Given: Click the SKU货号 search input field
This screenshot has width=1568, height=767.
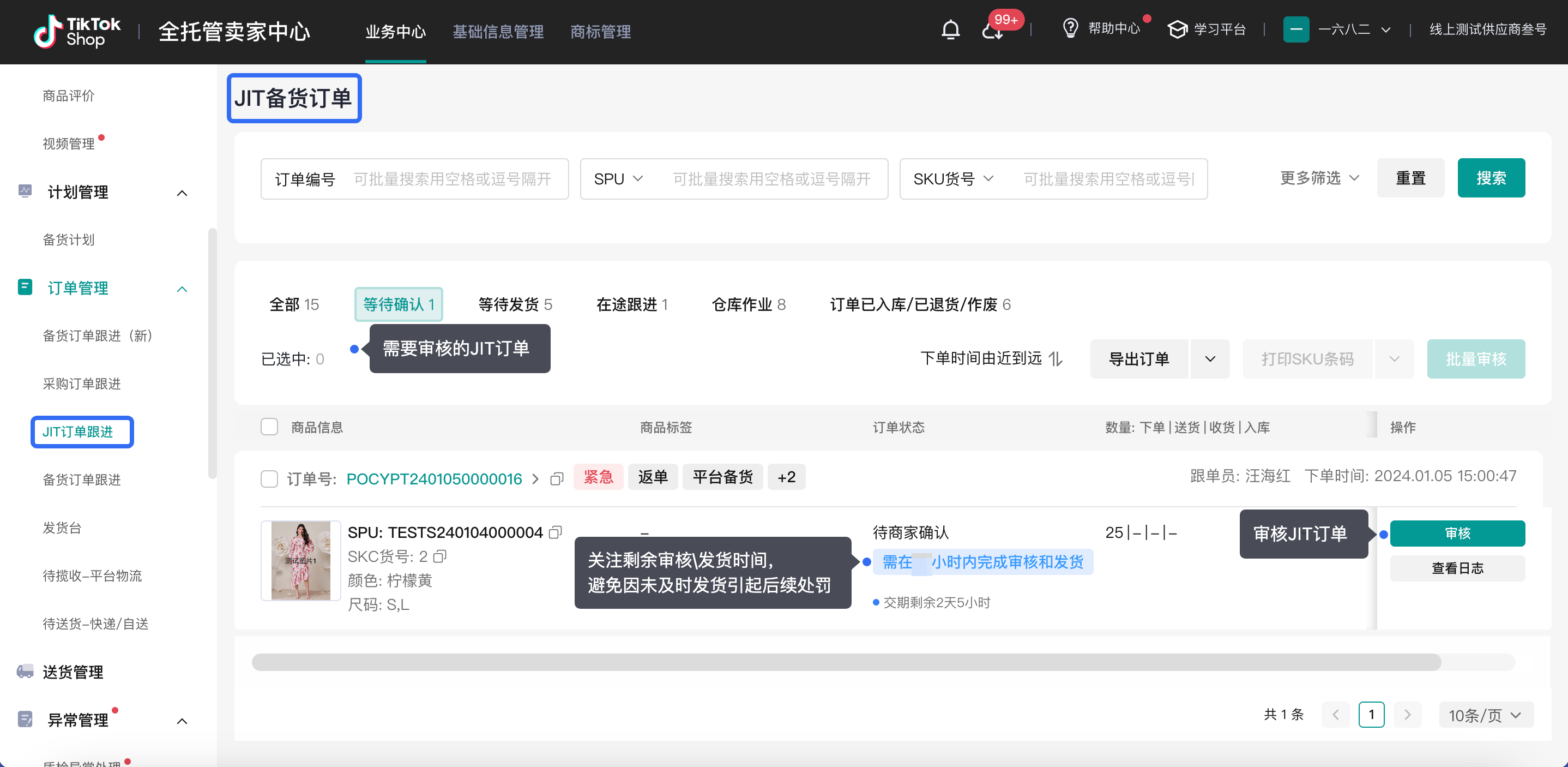Looking at the screenshot, I should [x=1108, y=178].
